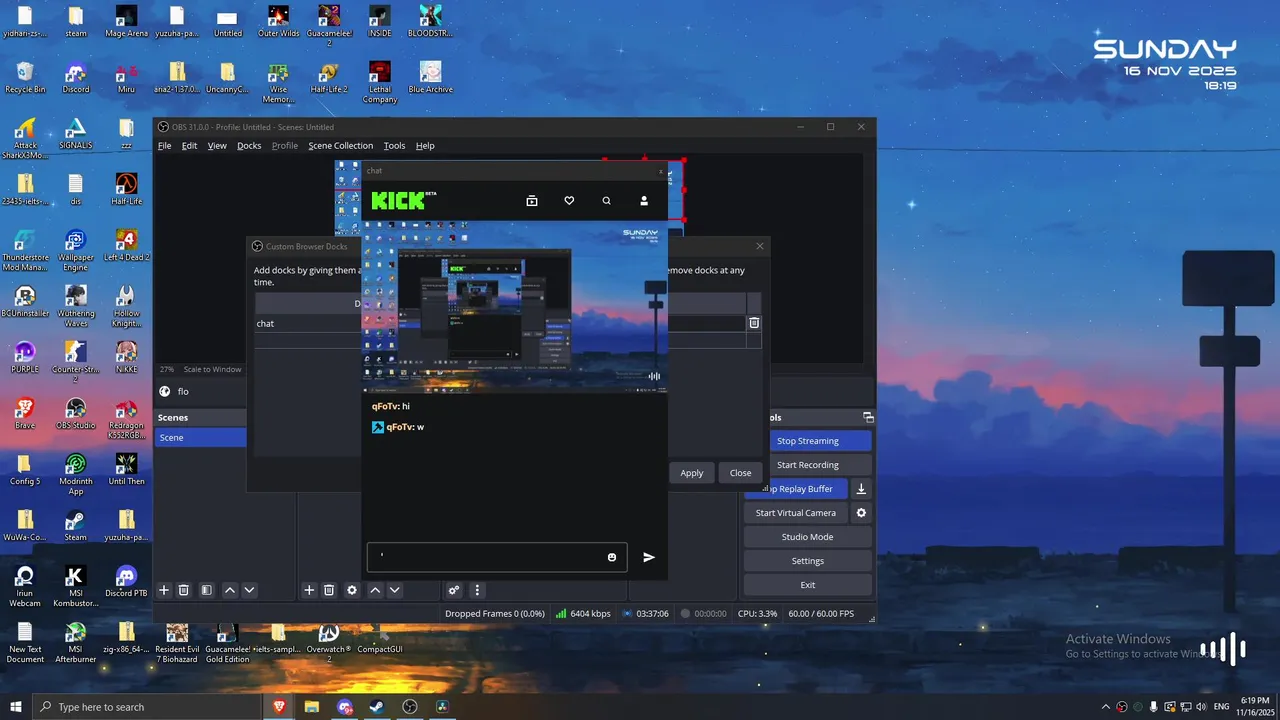Click the taskbar clock and date
Image resolution: width=1280 pixels, height=720 pixels.
tap(1255, 706)
